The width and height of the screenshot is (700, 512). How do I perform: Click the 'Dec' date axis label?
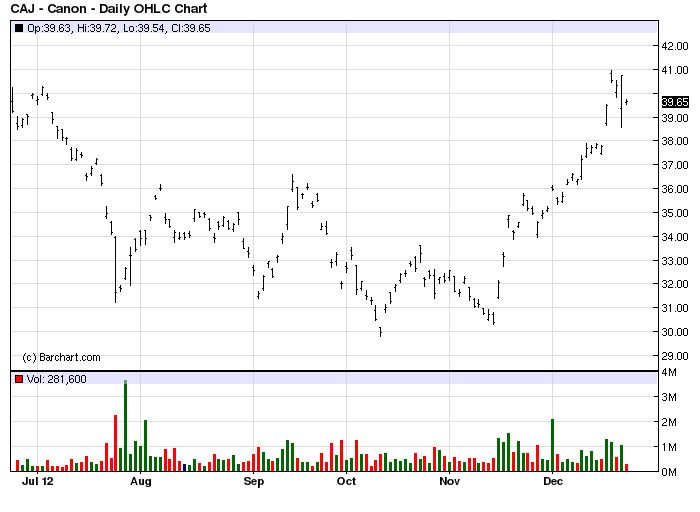click(x=553, y=481)
